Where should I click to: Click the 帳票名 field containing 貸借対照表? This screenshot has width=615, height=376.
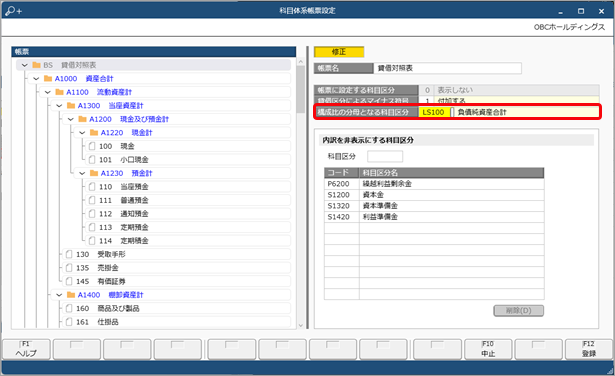pyautogui.click(x=448, y=68)
